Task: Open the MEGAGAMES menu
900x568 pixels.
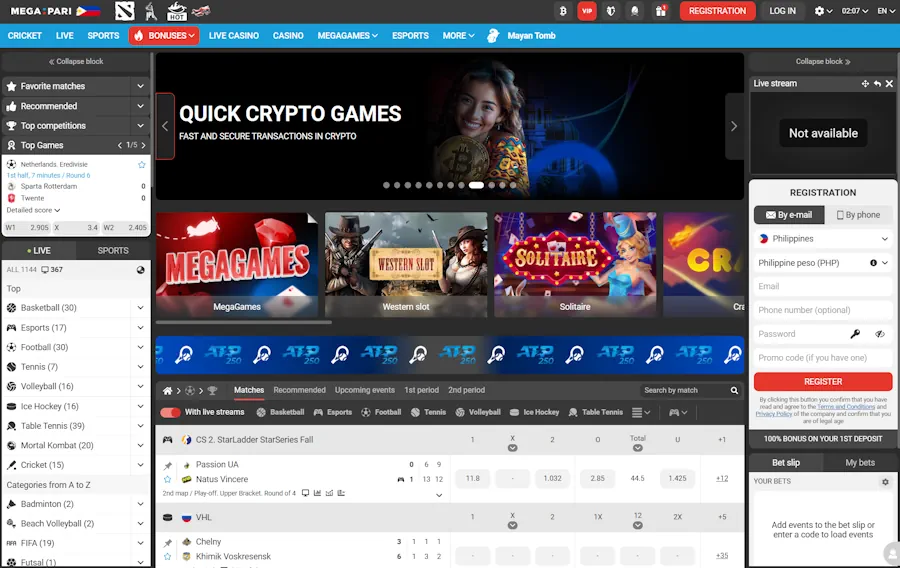Action: (x=347, y=36)
